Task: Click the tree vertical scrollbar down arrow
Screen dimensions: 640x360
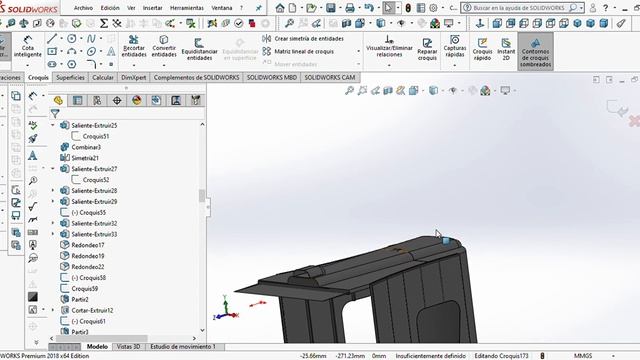Action: [x=202, y=330]
